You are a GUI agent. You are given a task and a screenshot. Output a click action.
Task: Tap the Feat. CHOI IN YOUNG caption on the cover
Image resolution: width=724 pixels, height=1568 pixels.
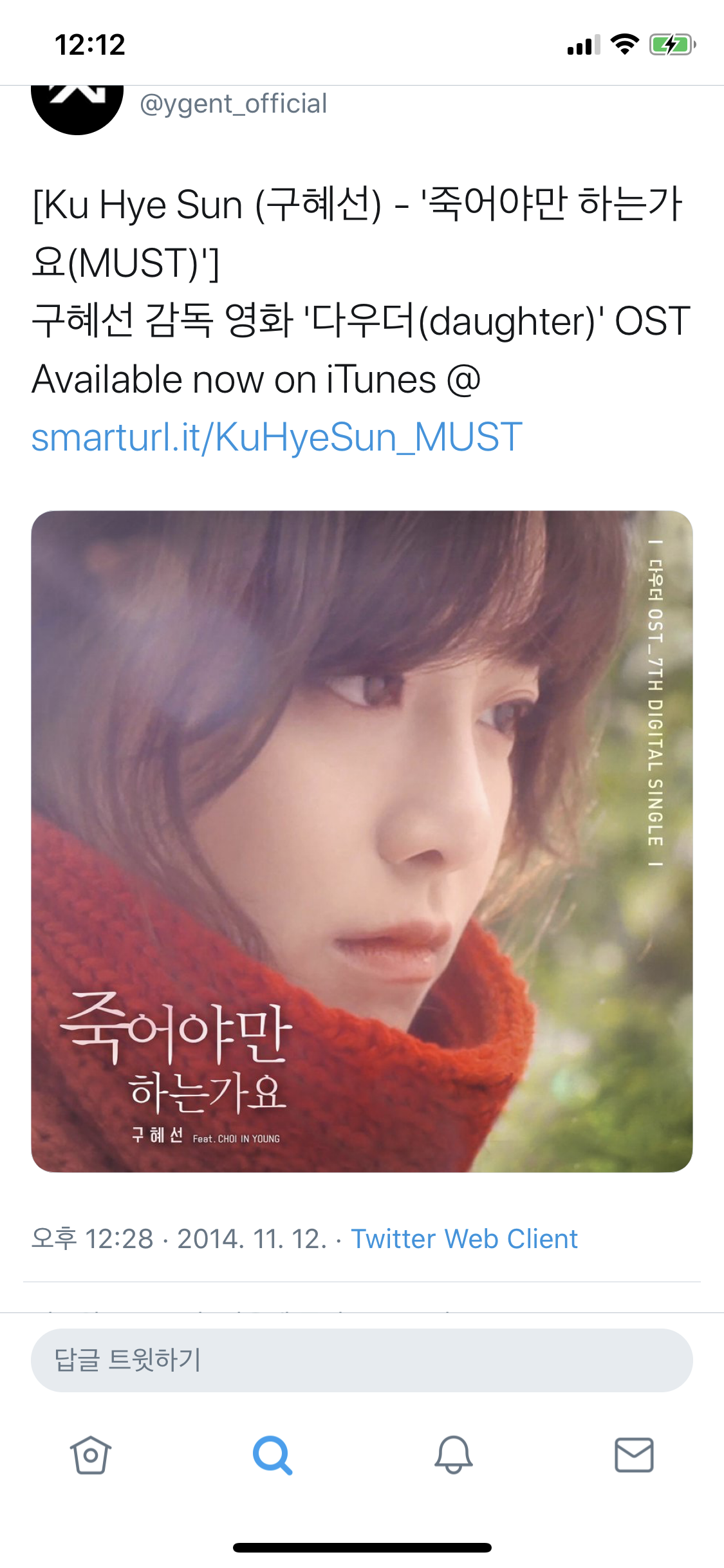point(236,1139)
